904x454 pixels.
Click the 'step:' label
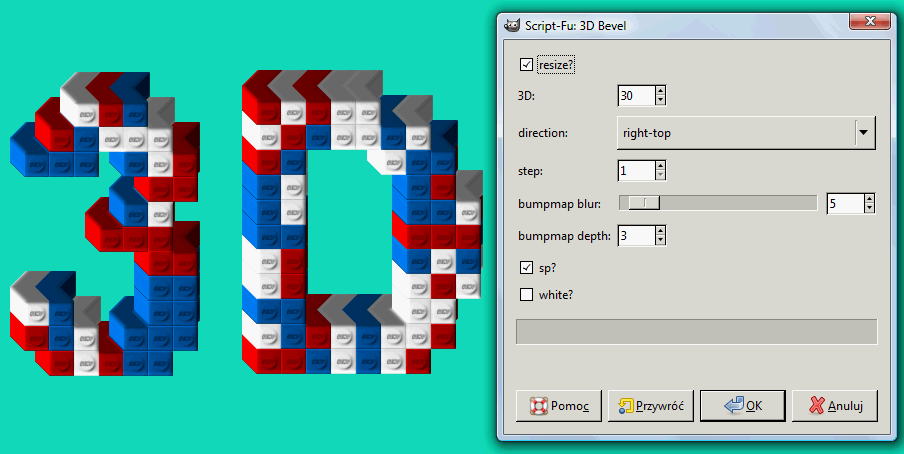click(x=531, y=171)
